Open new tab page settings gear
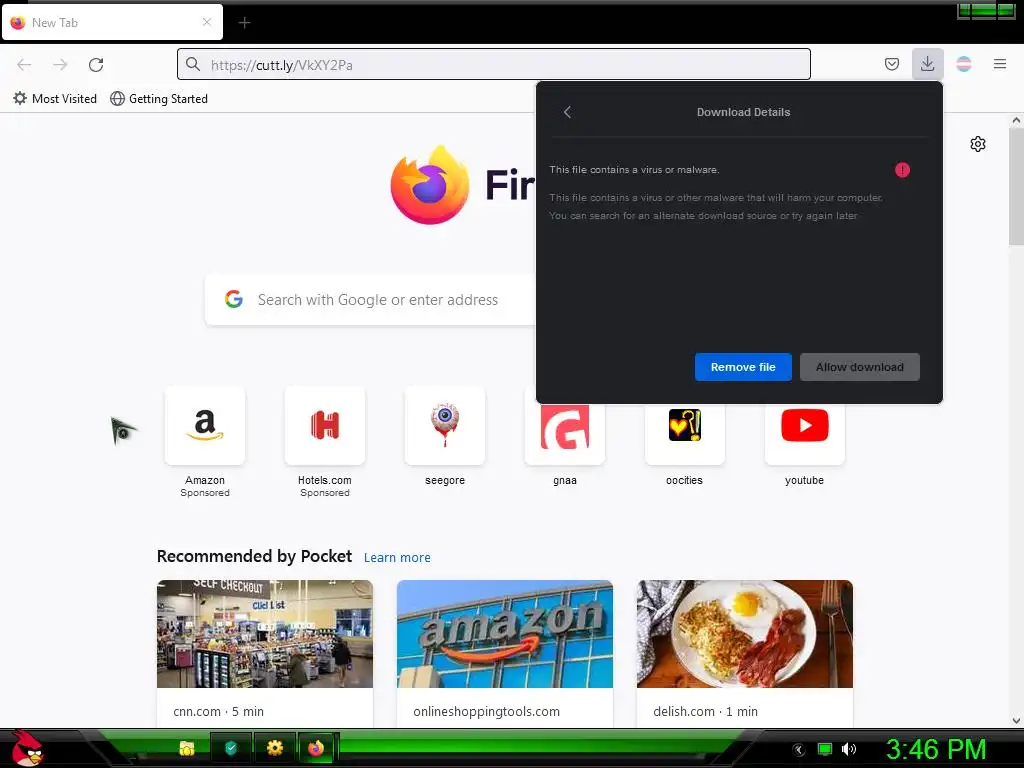This screenshot has width=1024, height=768. pos(978,144)
